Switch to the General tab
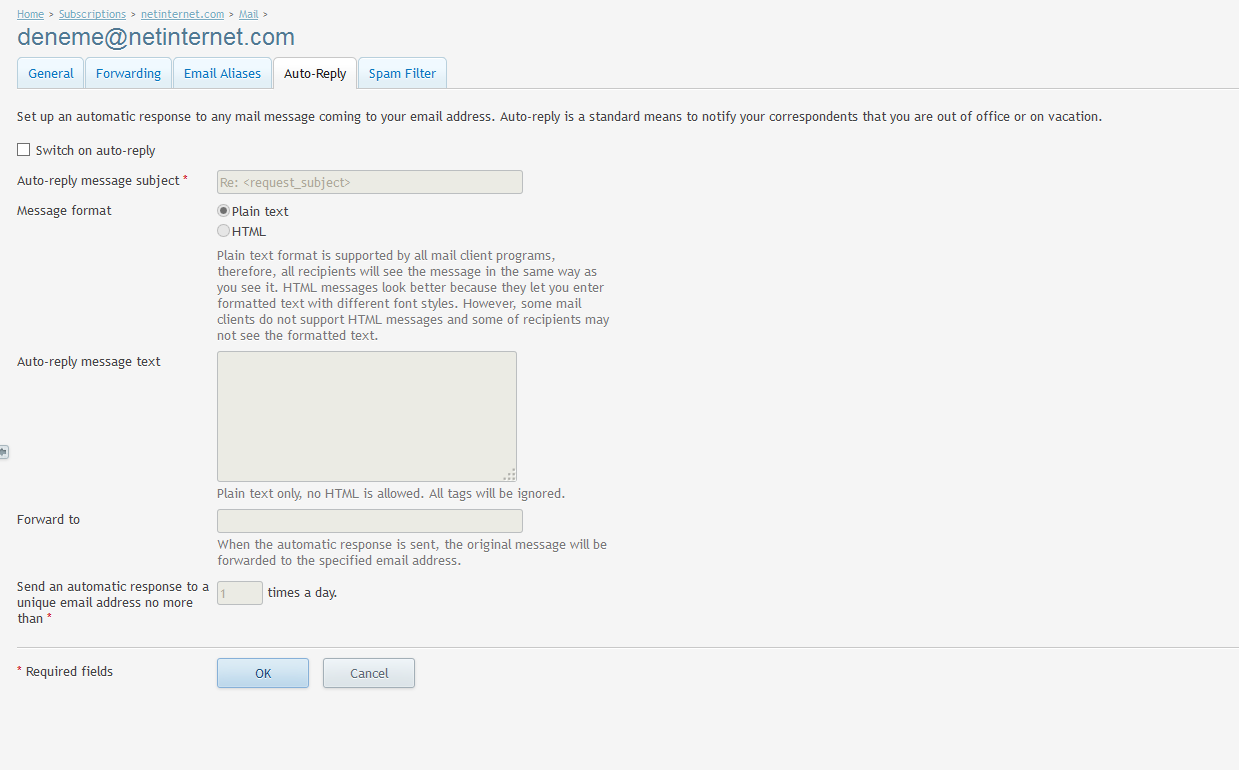The width and height of the screenshot is (1239, 770). [51, 74]
